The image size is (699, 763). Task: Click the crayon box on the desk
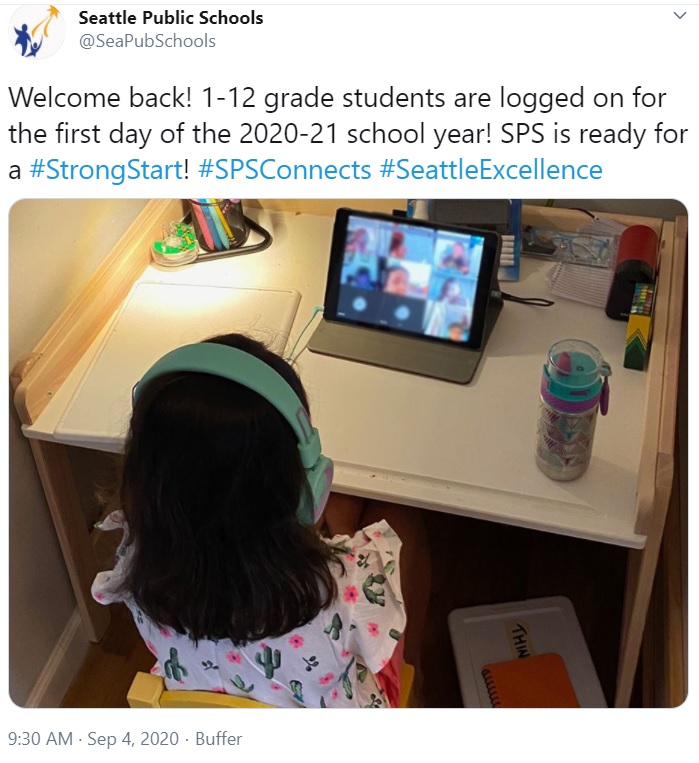click(640, 326)
